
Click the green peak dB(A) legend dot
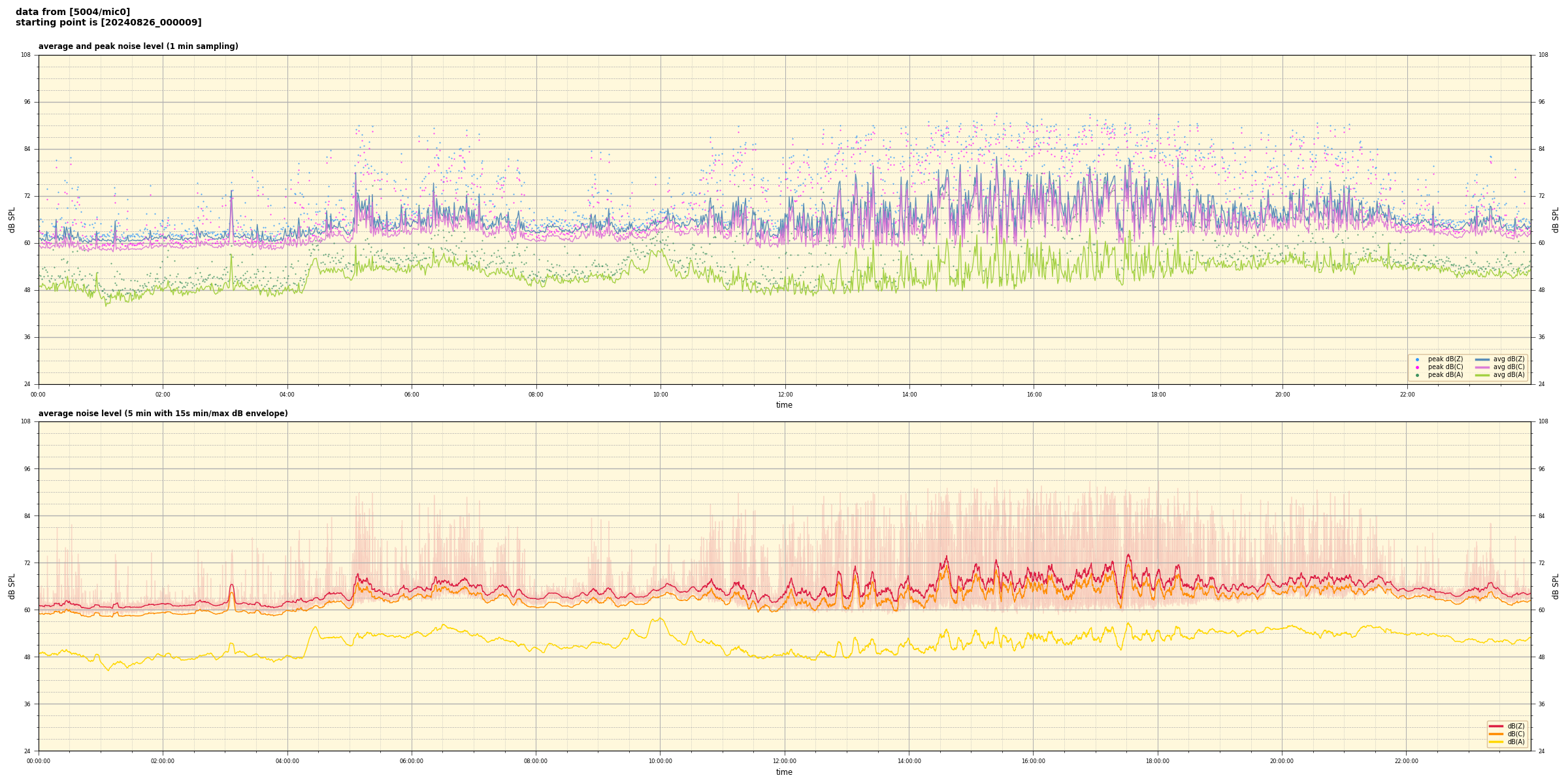pos(1417,375)
